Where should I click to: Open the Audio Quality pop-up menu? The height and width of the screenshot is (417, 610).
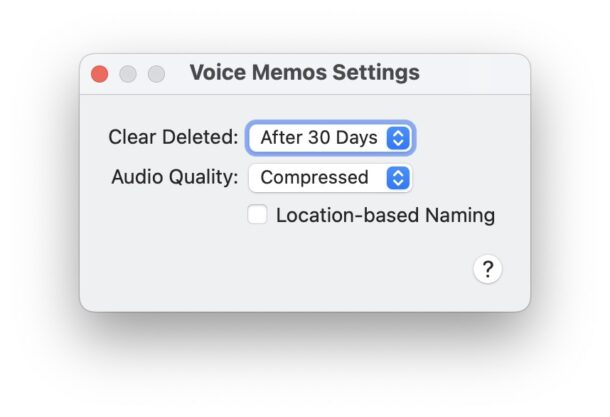(x=330, y=178)
